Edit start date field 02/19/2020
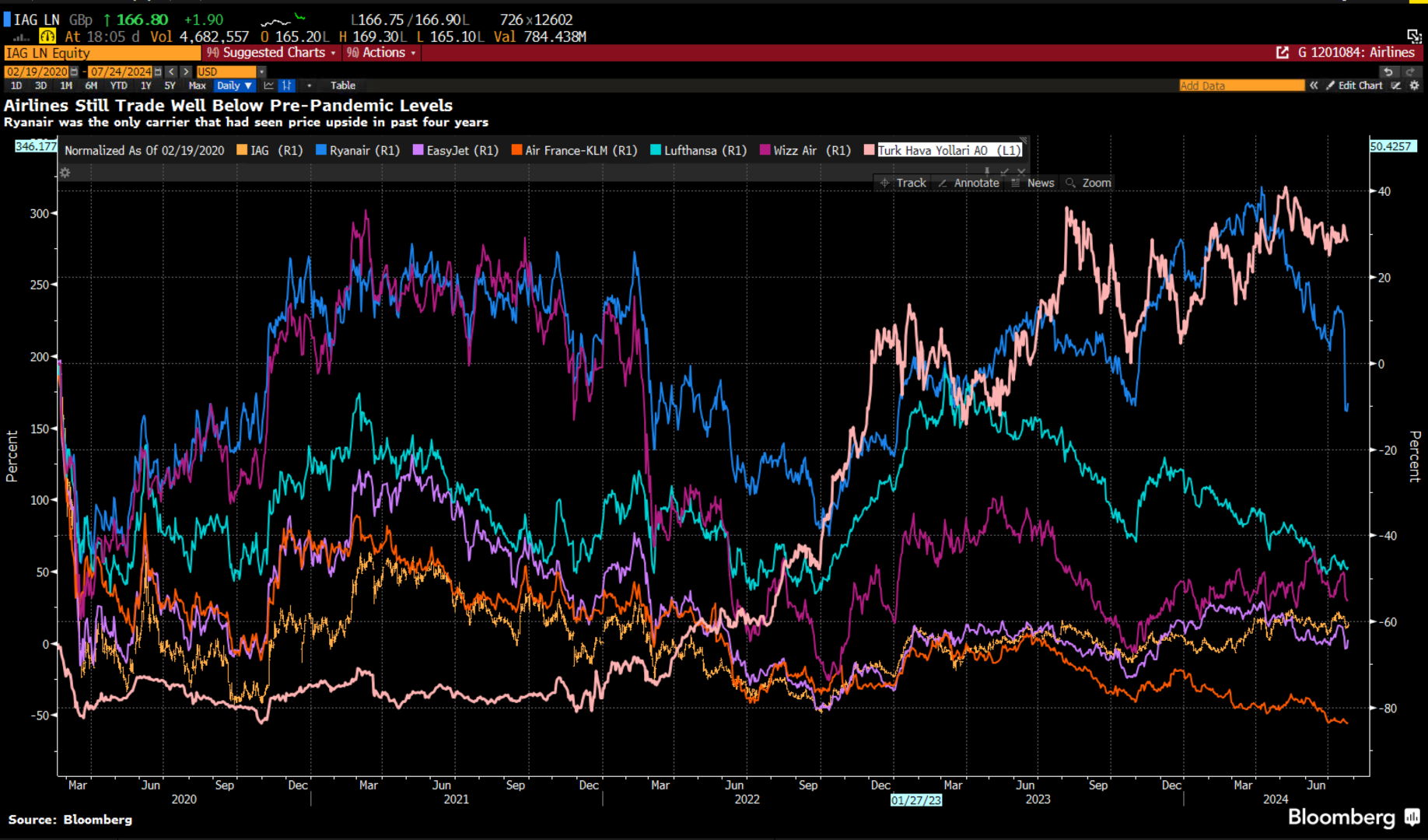Viewport: 1428px width, 840px height. pyautogui.click(x=37, y=72)
